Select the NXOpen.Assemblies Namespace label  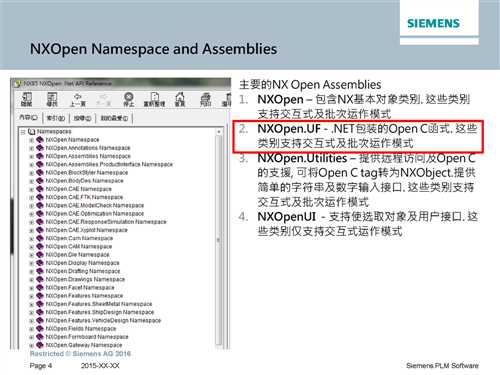click(x=88, y=156)
